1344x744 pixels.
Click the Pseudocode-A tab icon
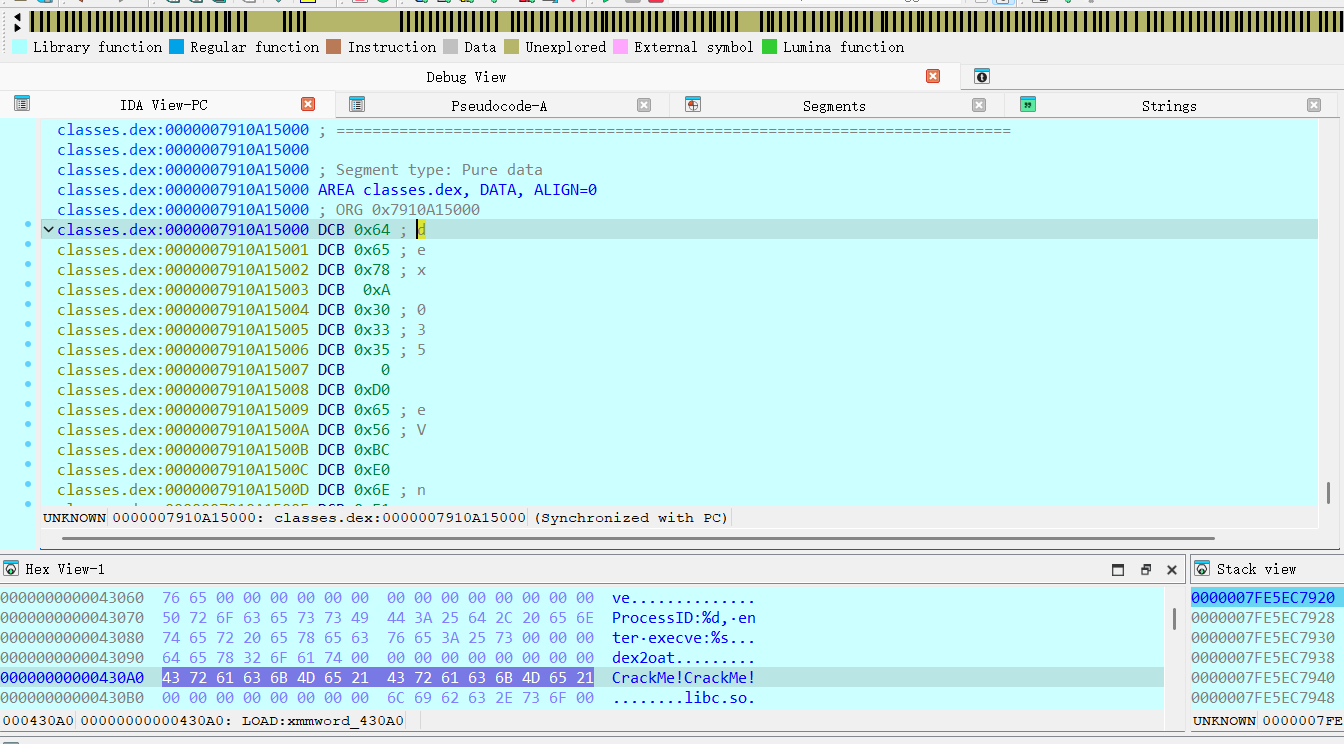pyautogui.click(x=357, y=104)
